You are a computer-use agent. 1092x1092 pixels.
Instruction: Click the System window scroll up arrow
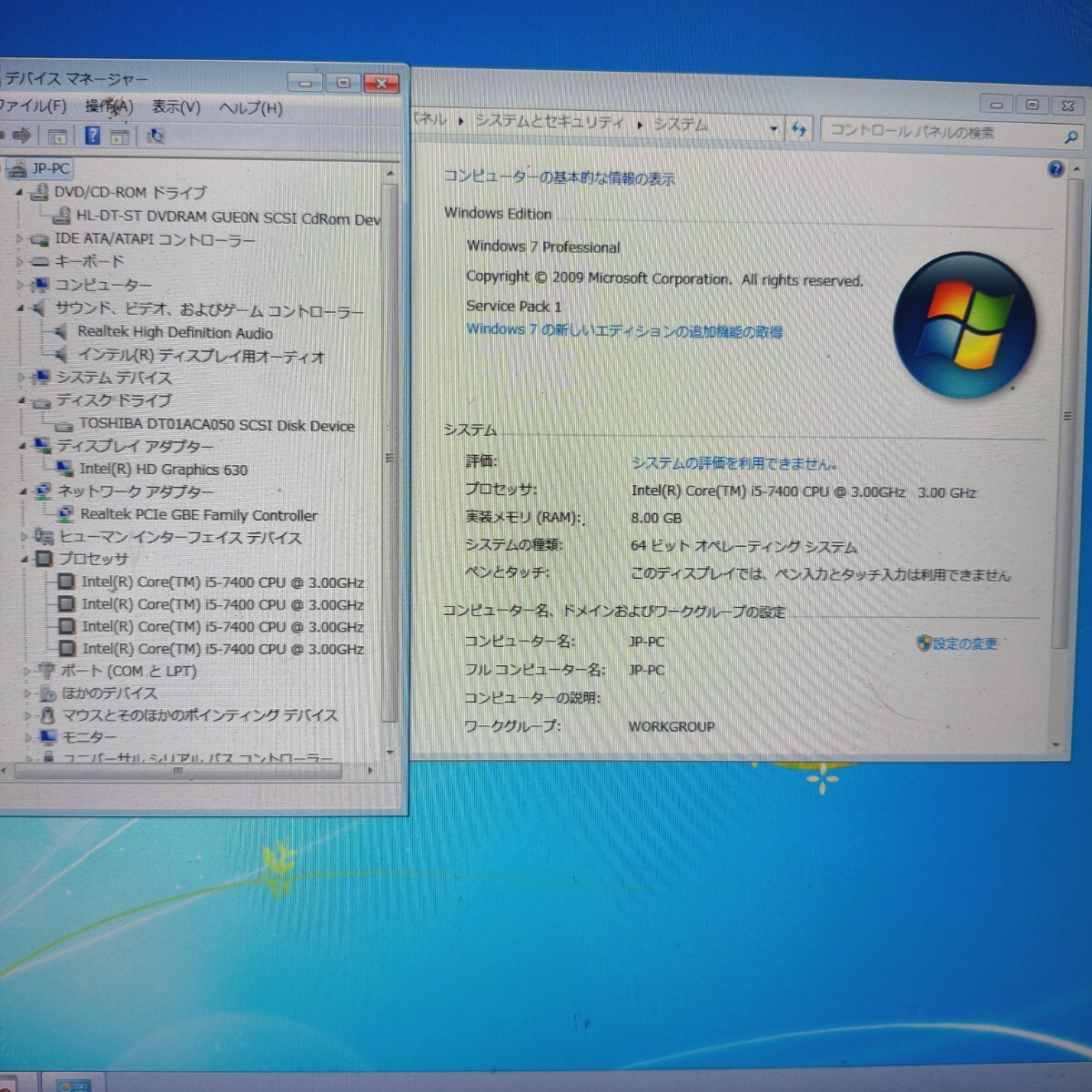(x=1077, y=169)
